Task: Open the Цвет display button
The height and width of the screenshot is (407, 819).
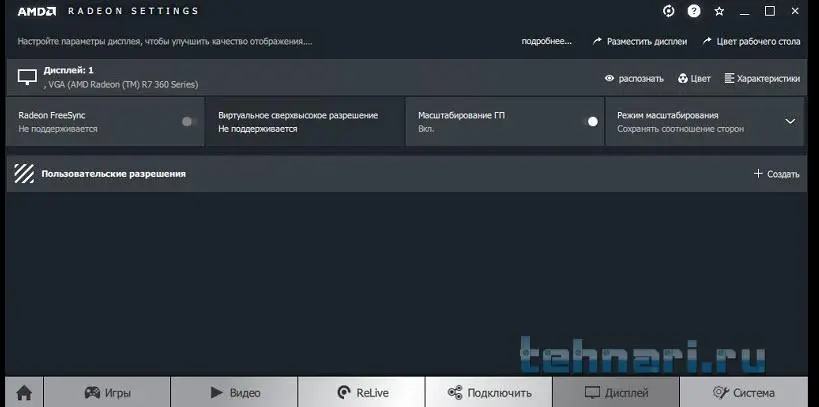Action: tap(694, 78)
